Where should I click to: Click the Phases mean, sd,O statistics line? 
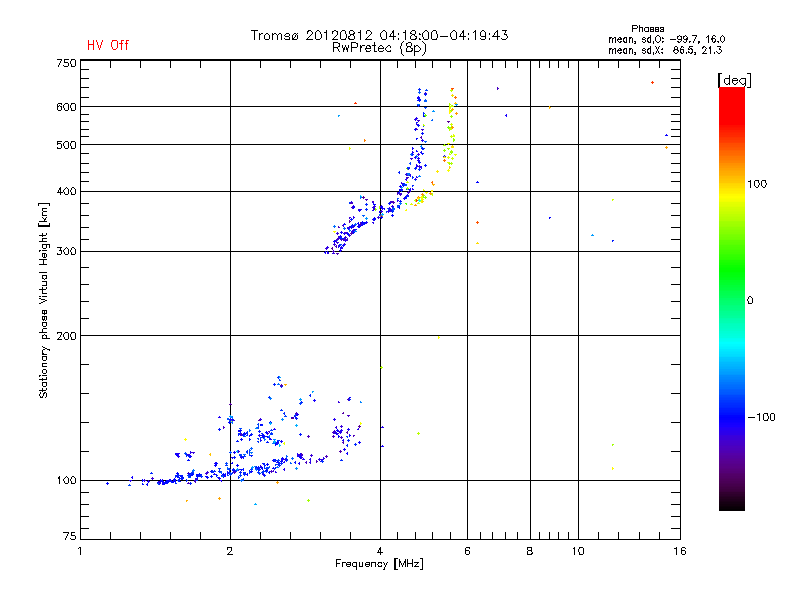pos(666,39)
